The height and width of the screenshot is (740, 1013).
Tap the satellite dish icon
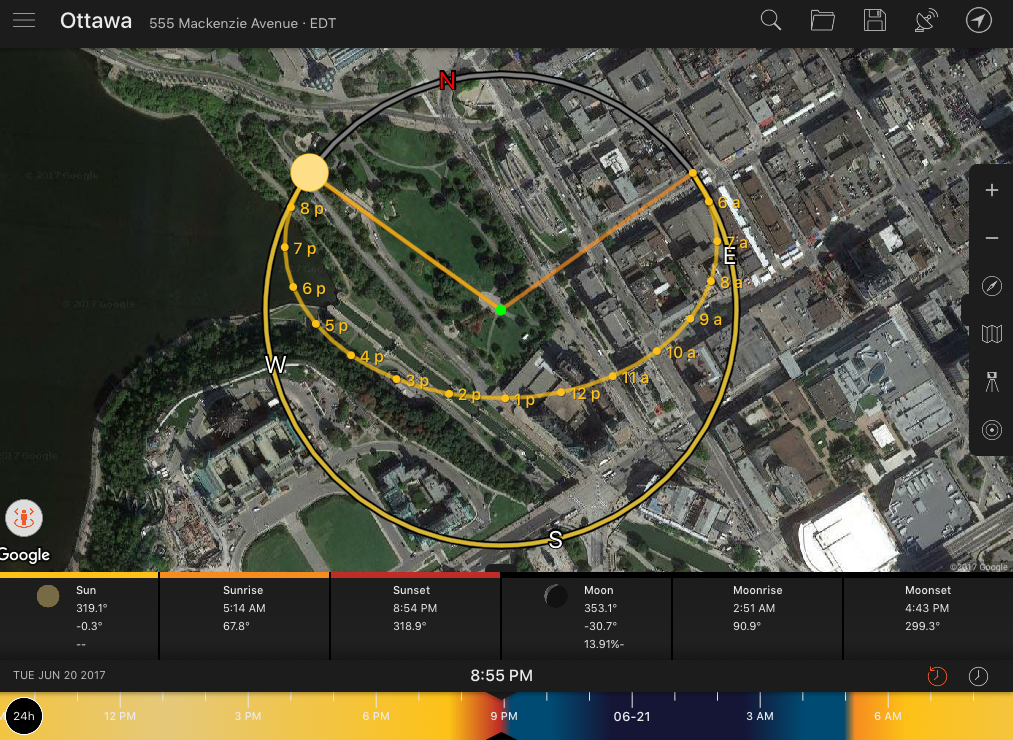pos(927,21)
